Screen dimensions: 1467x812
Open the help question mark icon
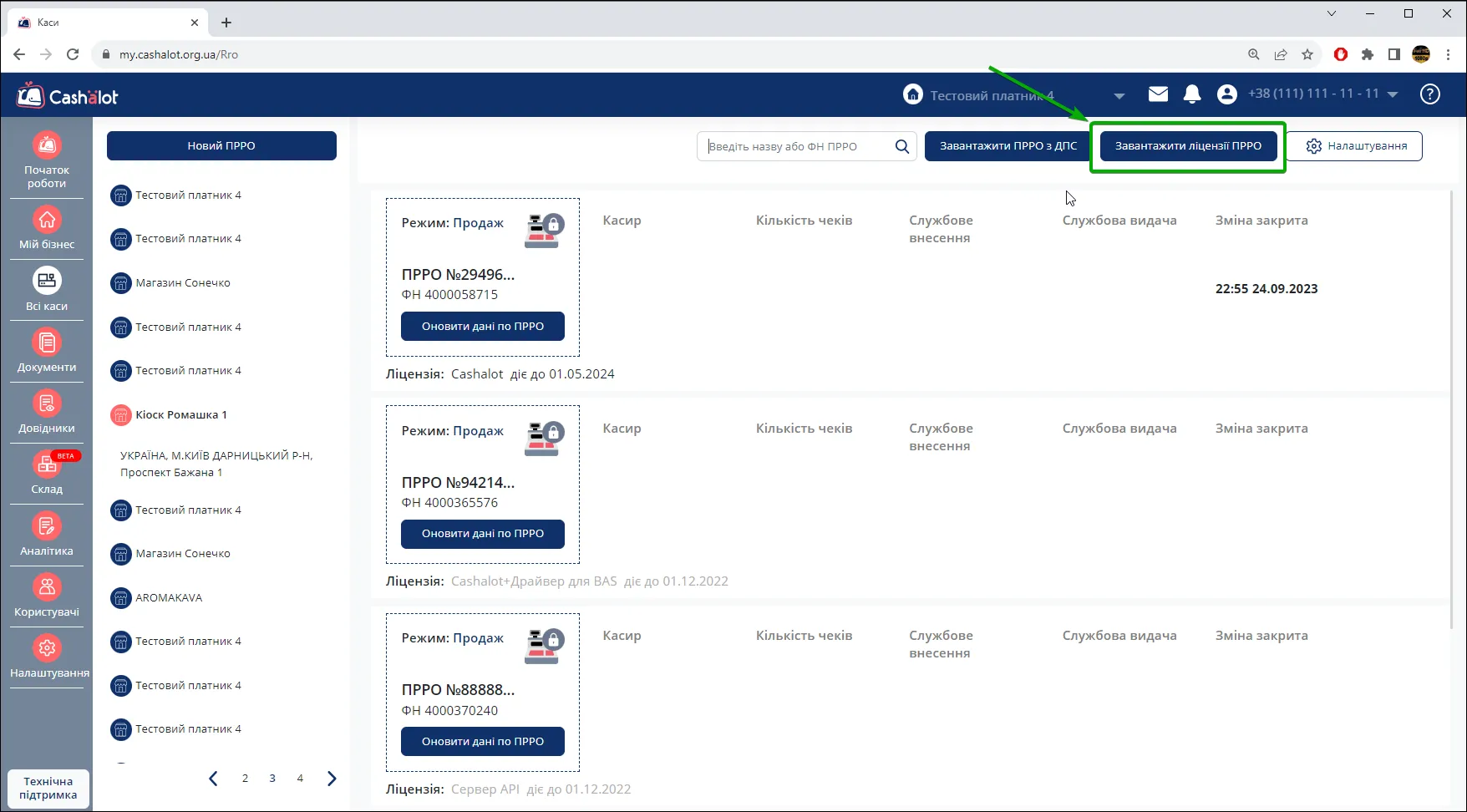1430,94
